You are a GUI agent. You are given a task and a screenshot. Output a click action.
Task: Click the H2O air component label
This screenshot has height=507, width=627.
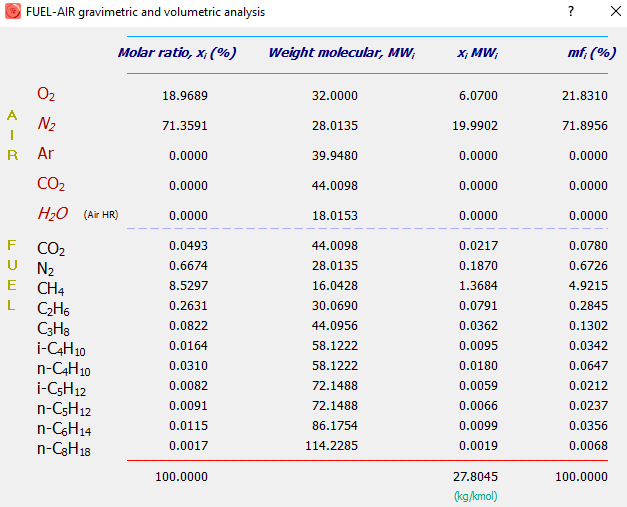click(x=53, y=214)
